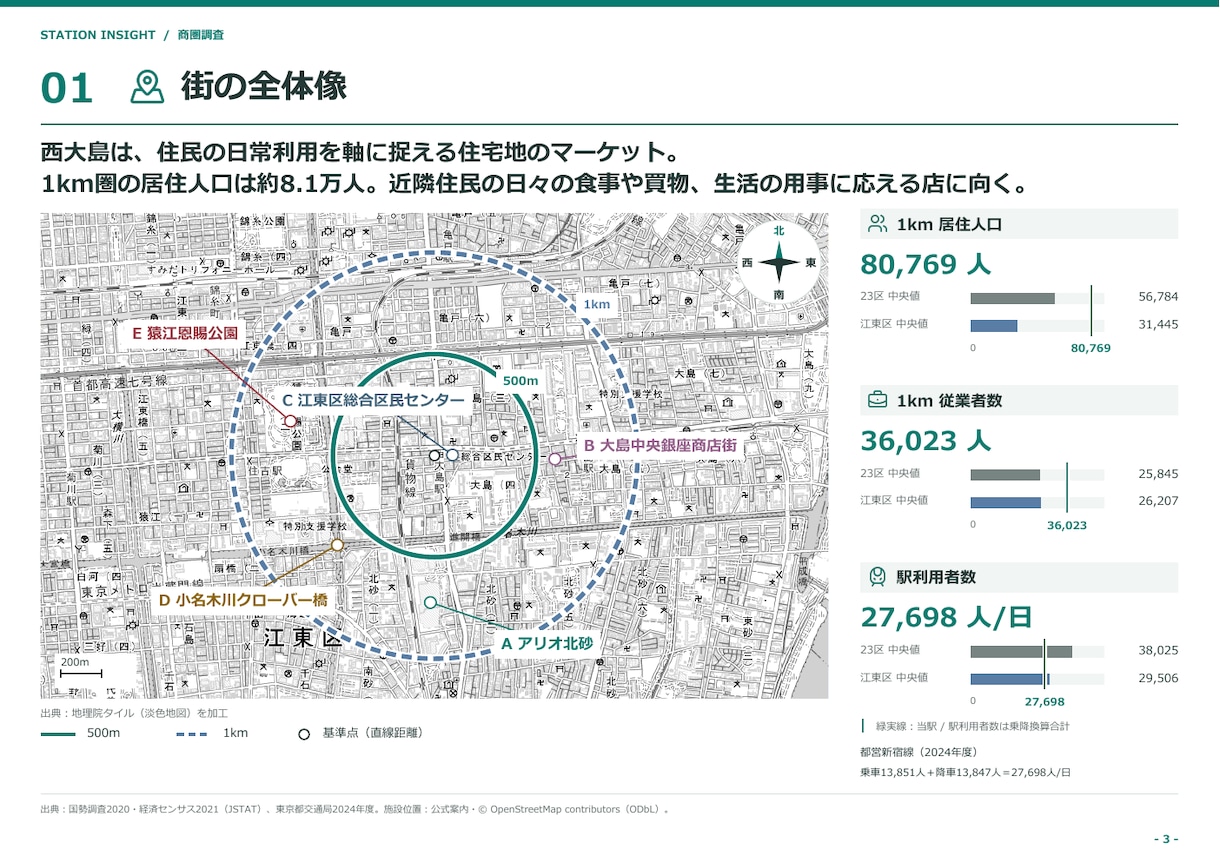
Task: Click the people icon next to 1km 居住人口
Action: pos(878,224)
